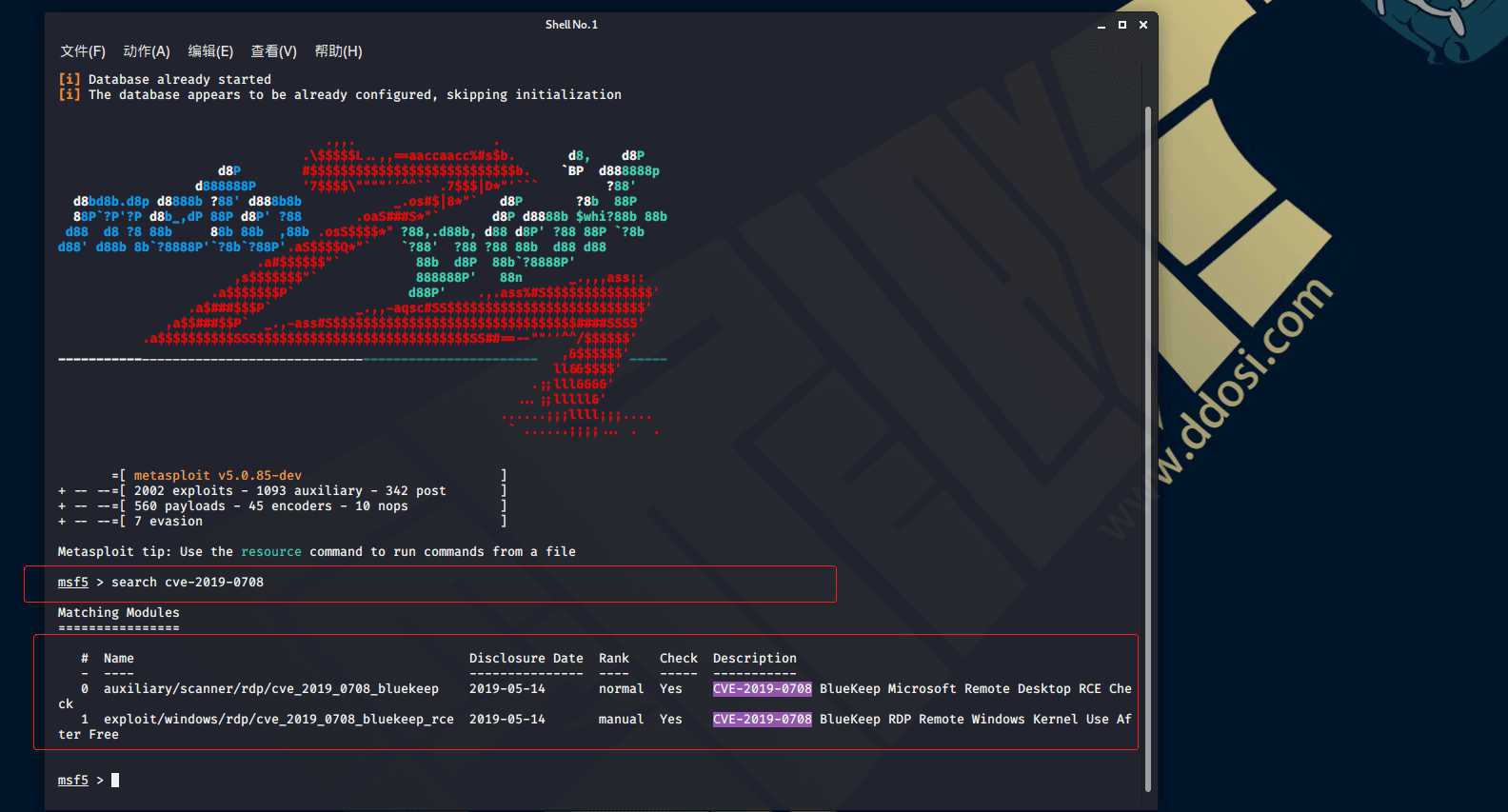Click the 'metasploit v5.0.85-dev' version text
The width and height of the screenshot is (1508, 812).
click(218, 476)
